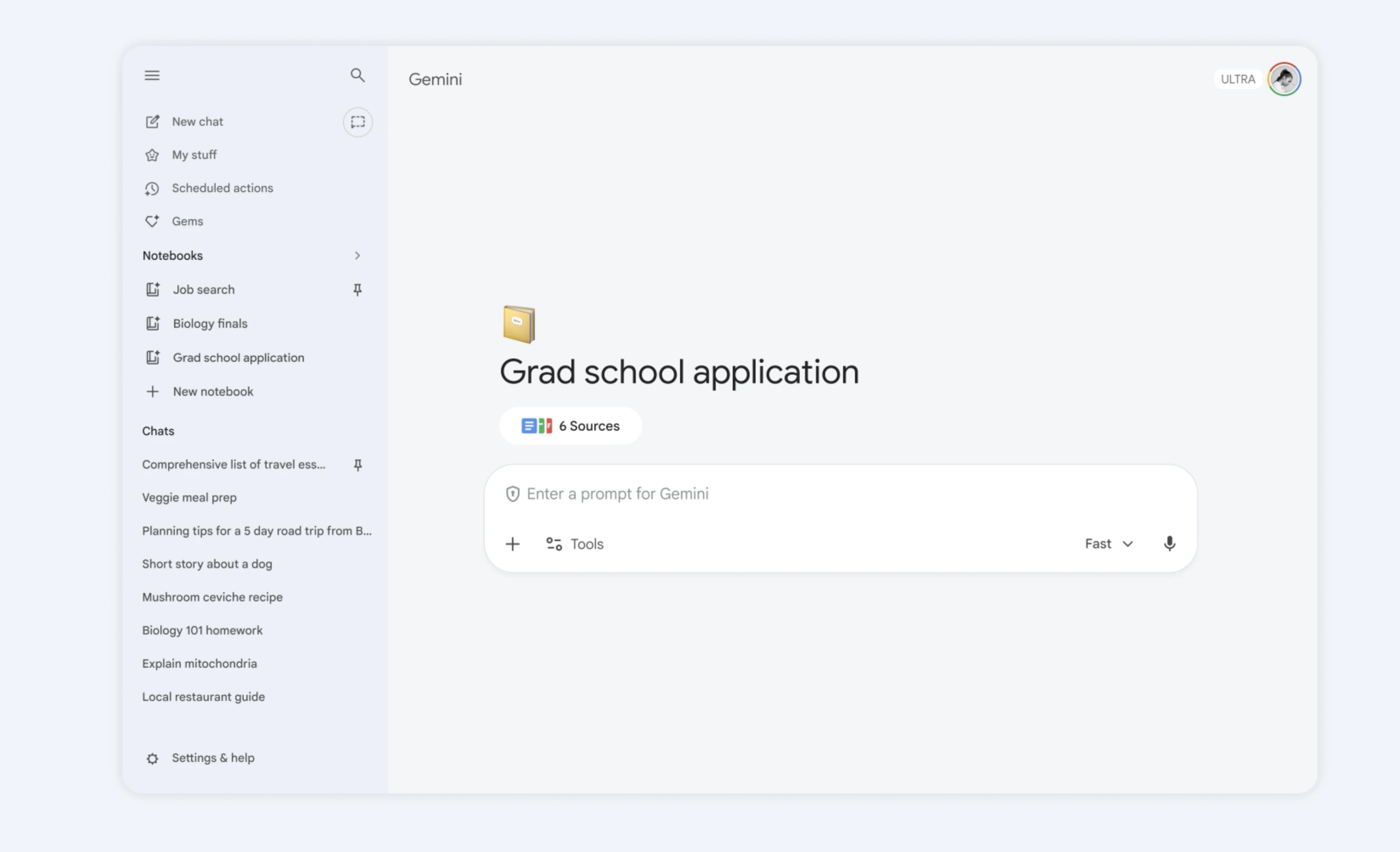
Task: Open Settings & help
Action: 213,758
